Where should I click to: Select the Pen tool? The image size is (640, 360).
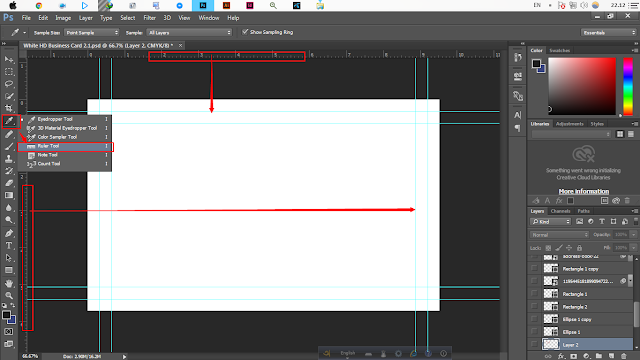[x=9, y=233]
